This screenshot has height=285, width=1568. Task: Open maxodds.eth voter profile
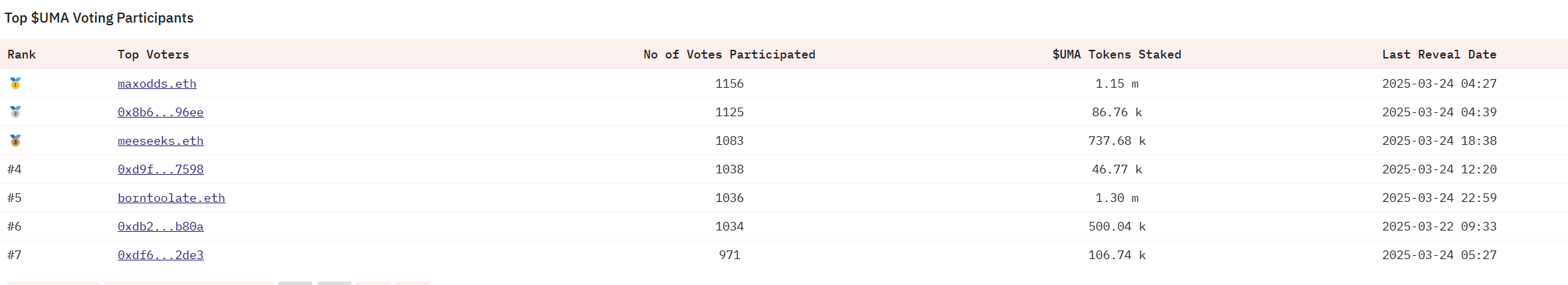point(157,84)
